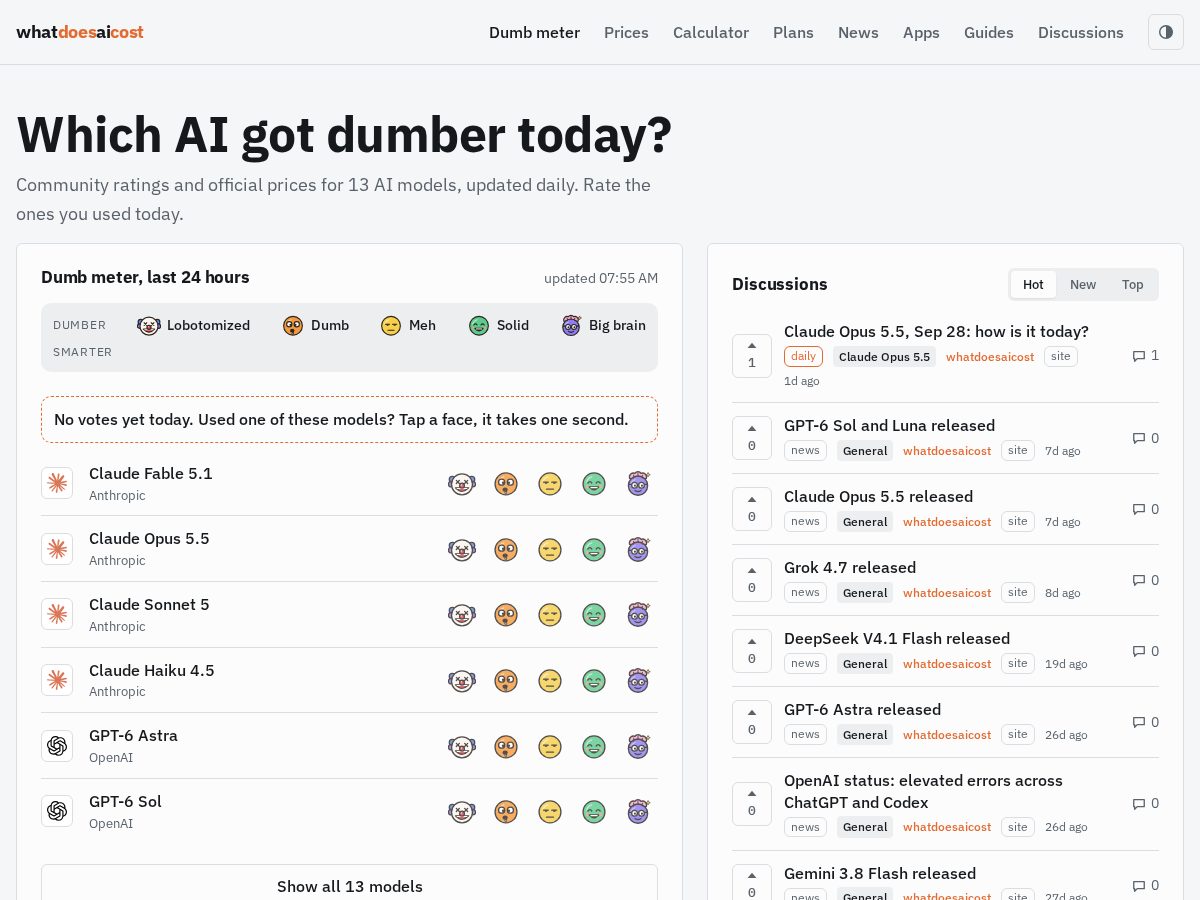Open the GPT-6 Sol model name
Screen dimensions: 1200x900
point(125,801)
